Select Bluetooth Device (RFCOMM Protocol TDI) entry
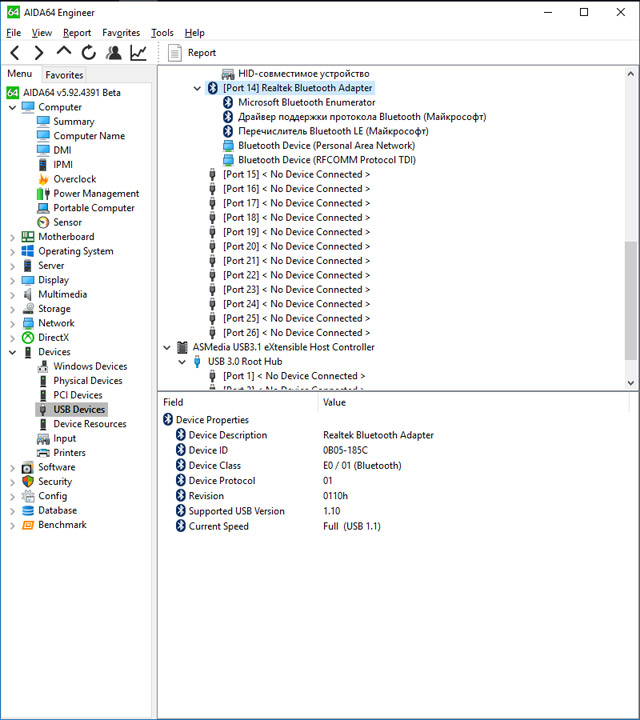This screenshot has width=640, height=720. coord(326,160)
